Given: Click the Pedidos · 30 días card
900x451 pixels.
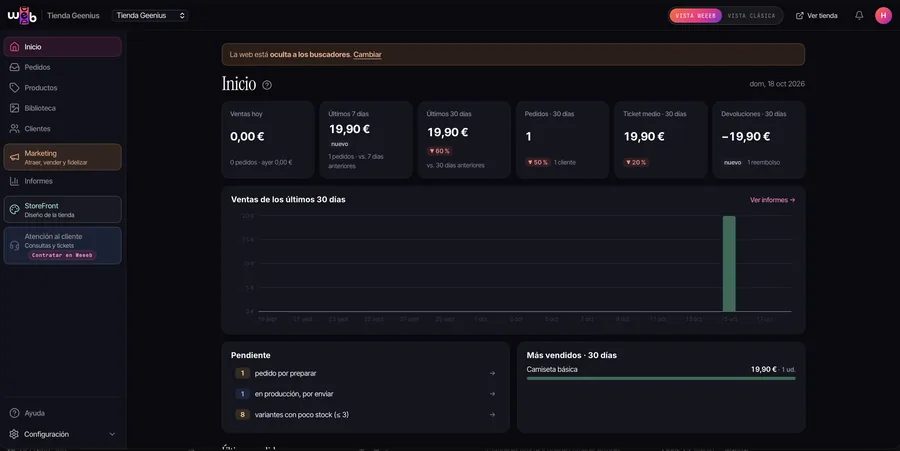Looking at the screenshot, I should (x=562, y=140).
